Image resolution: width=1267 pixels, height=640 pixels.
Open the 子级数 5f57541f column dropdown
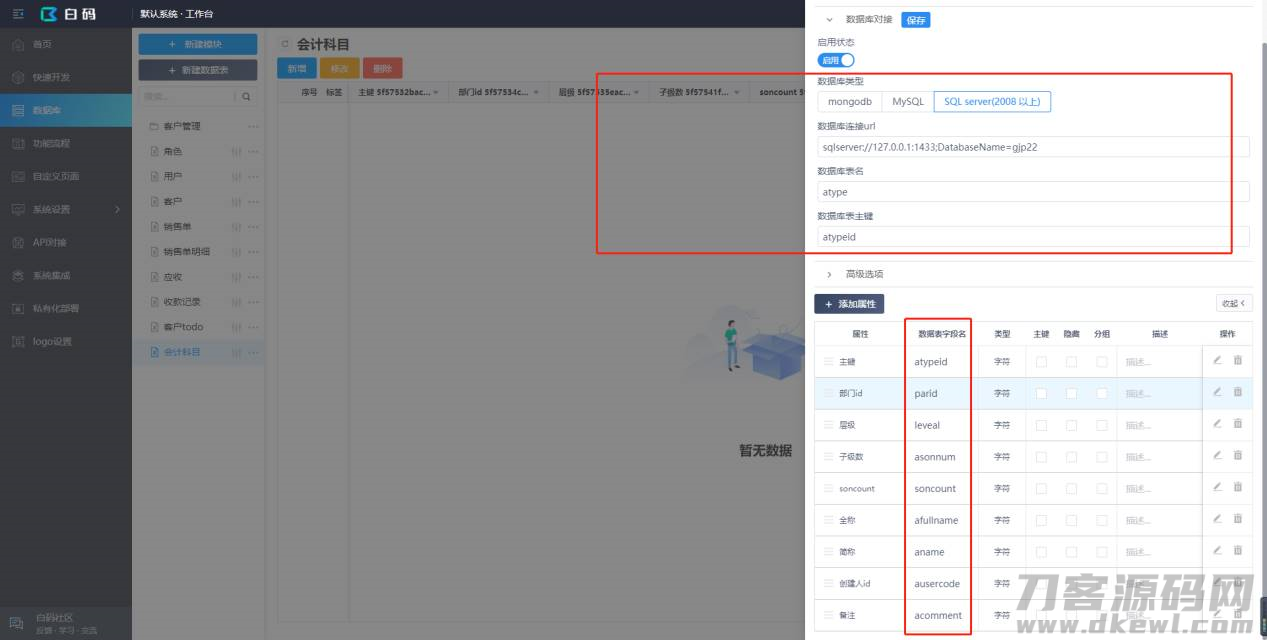click(737, 92)
